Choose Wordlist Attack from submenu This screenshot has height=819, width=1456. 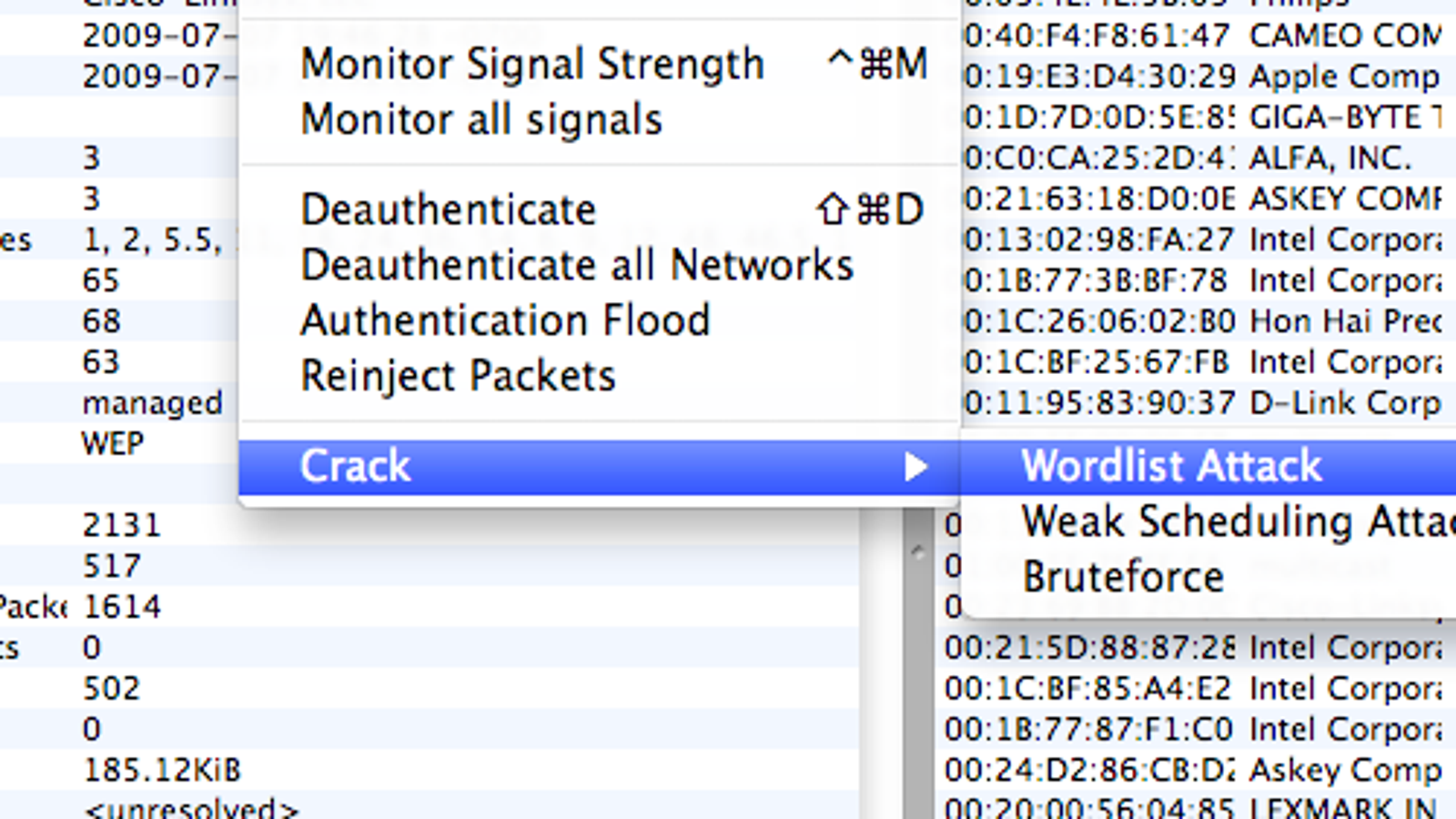tap(1208, 466)
